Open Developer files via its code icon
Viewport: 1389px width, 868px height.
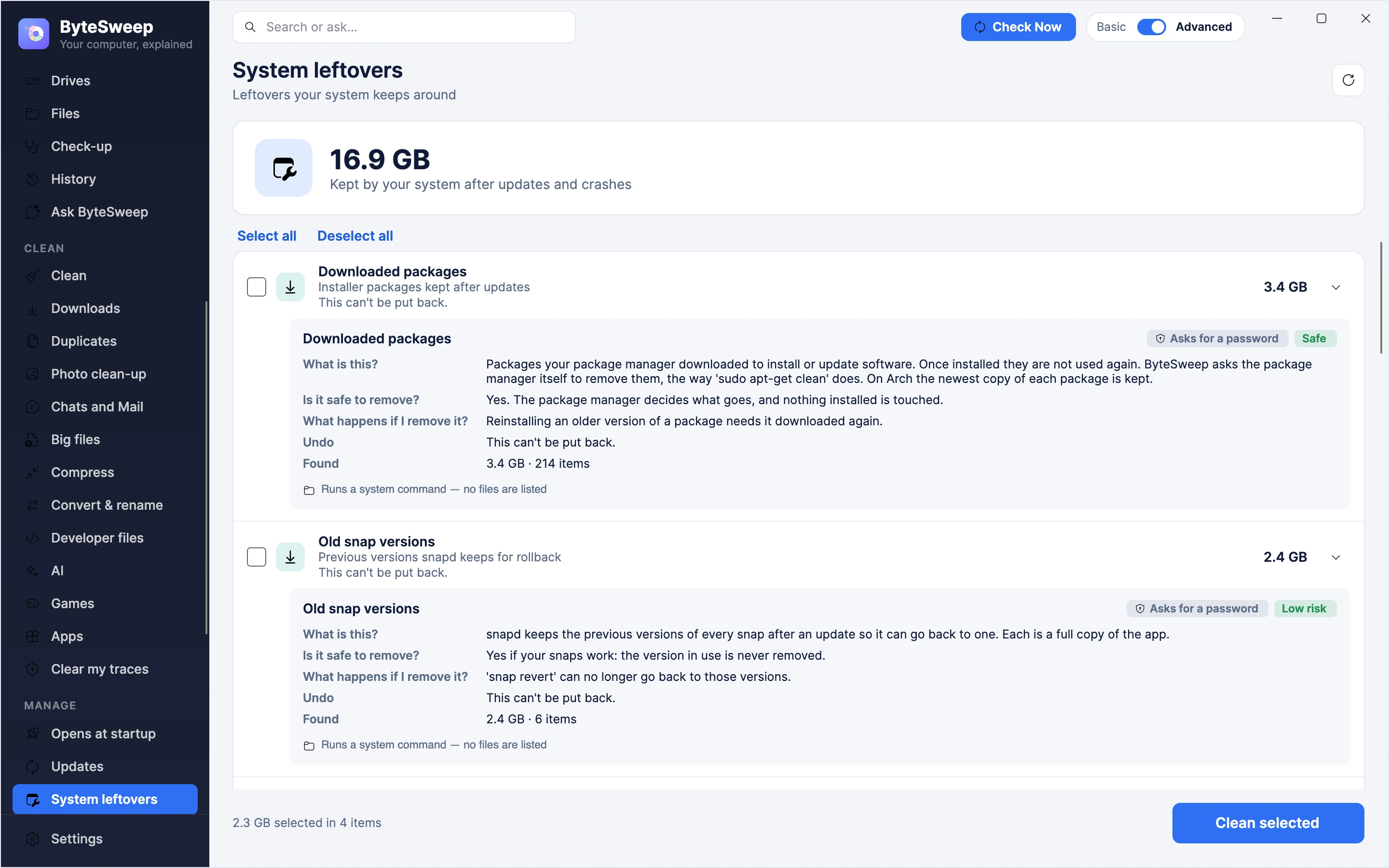point(33,538)
